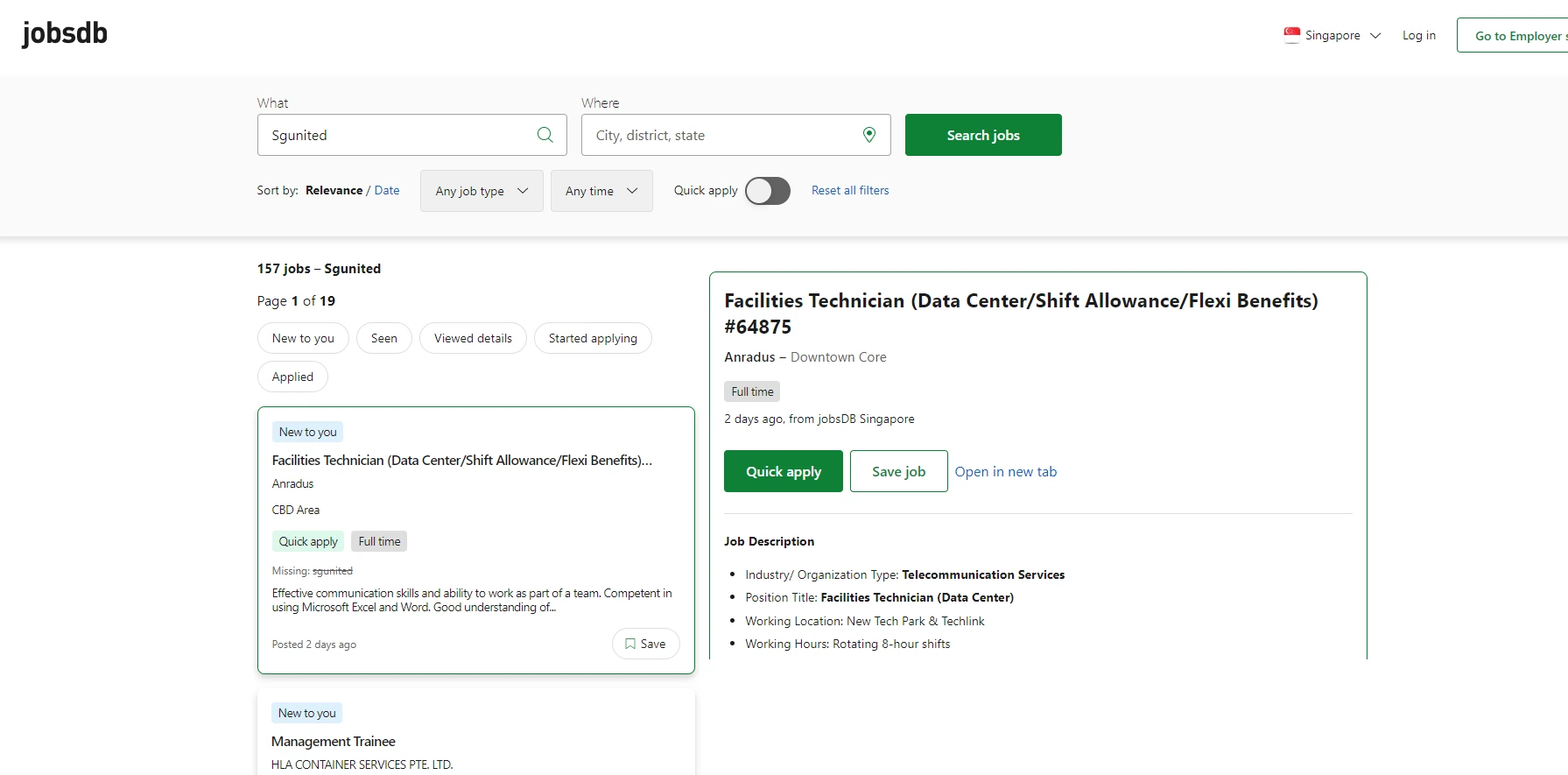The height and width of the screenshot is (775, 1568).
Task: Open the Singapore country dropdown
Action: click(x=1332, y=35)
